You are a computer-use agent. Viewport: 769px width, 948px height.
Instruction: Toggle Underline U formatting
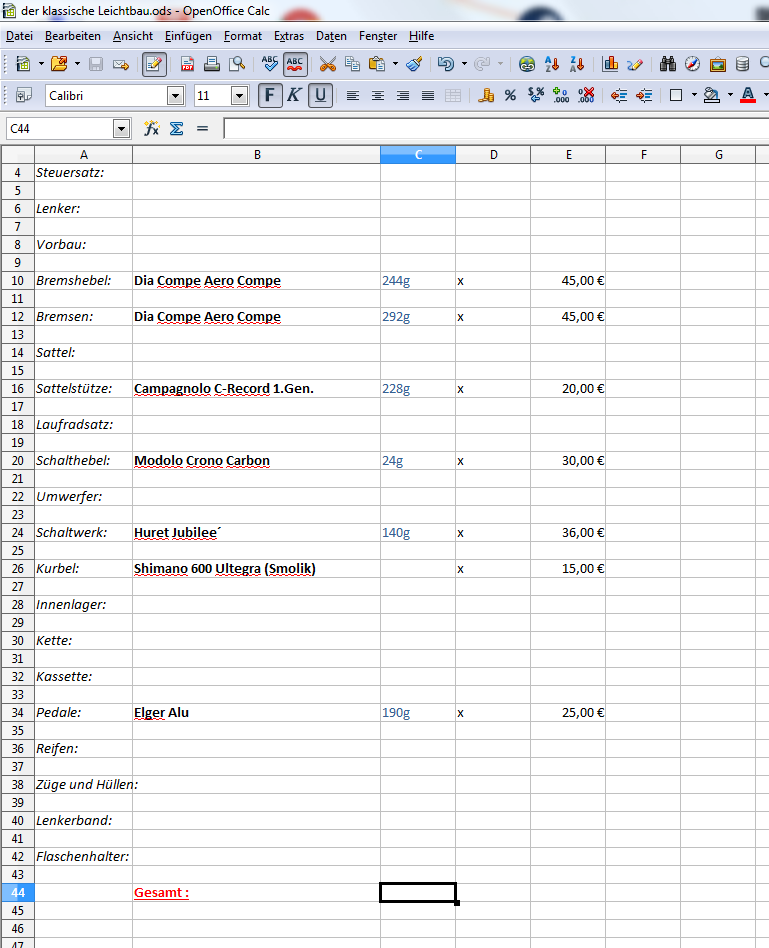(x=320, y=95)
